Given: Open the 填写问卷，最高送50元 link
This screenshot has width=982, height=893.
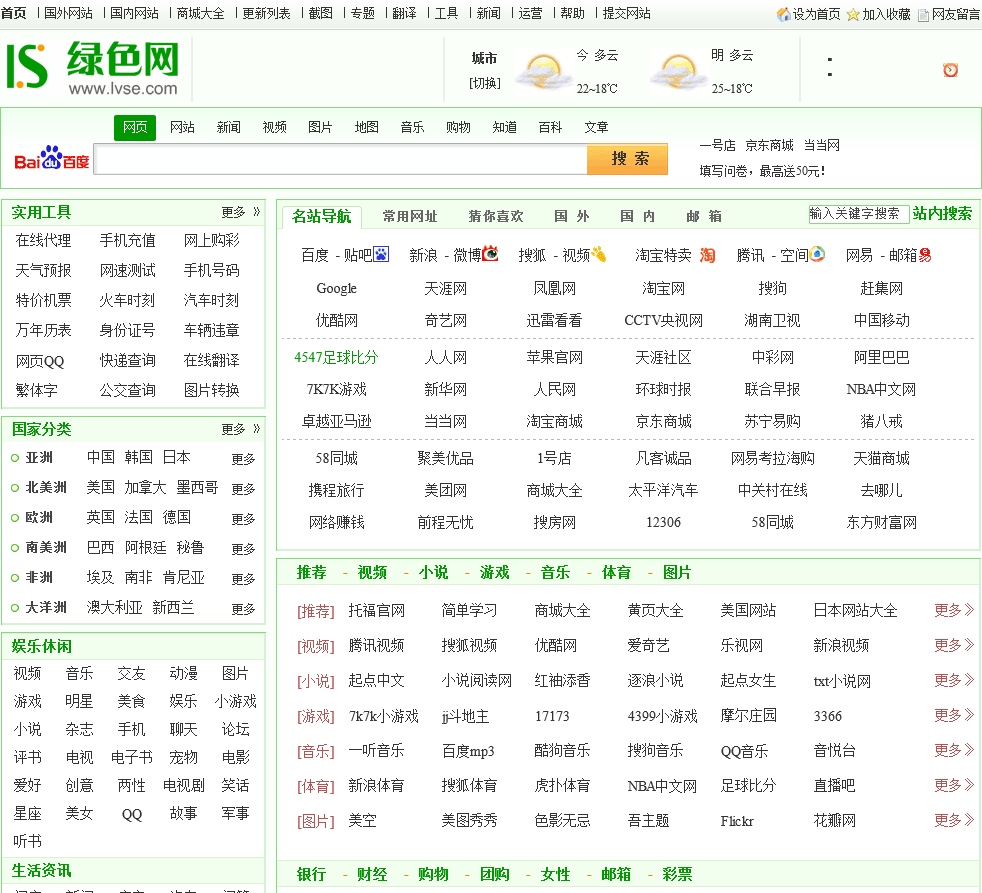Looking at the screenshot, I should pyautogui.click(x=762, y=172).
